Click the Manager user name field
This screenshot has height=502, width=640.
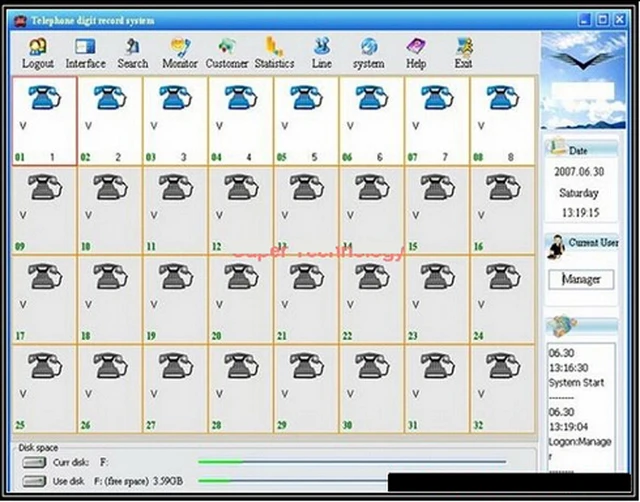[581, 280]
